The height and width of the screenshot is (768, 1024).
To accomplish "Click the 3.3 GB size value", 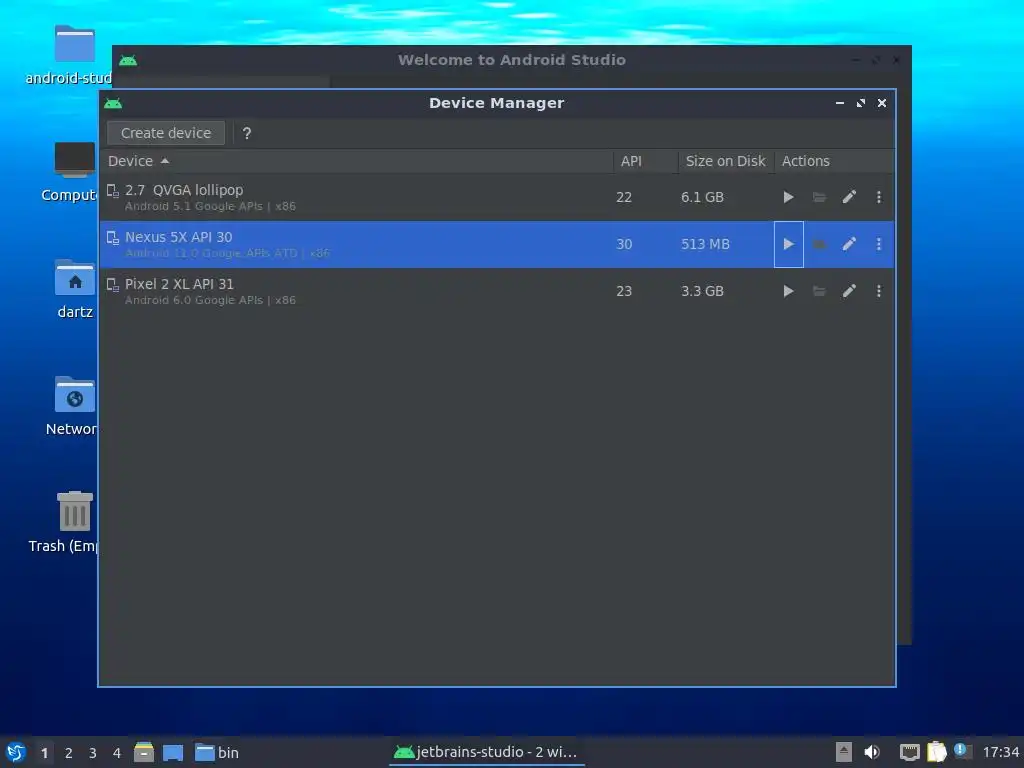I will (702, 291).
